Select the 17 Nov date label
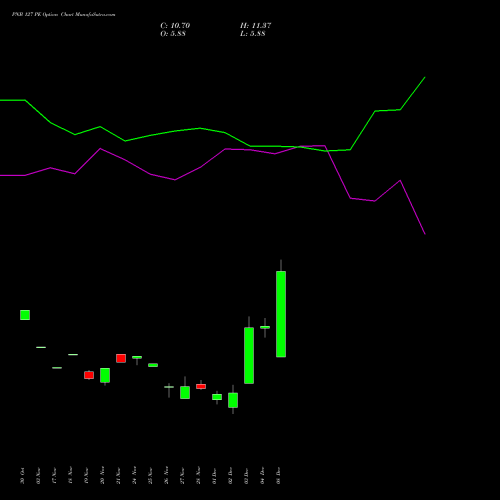 click(54, 476)
